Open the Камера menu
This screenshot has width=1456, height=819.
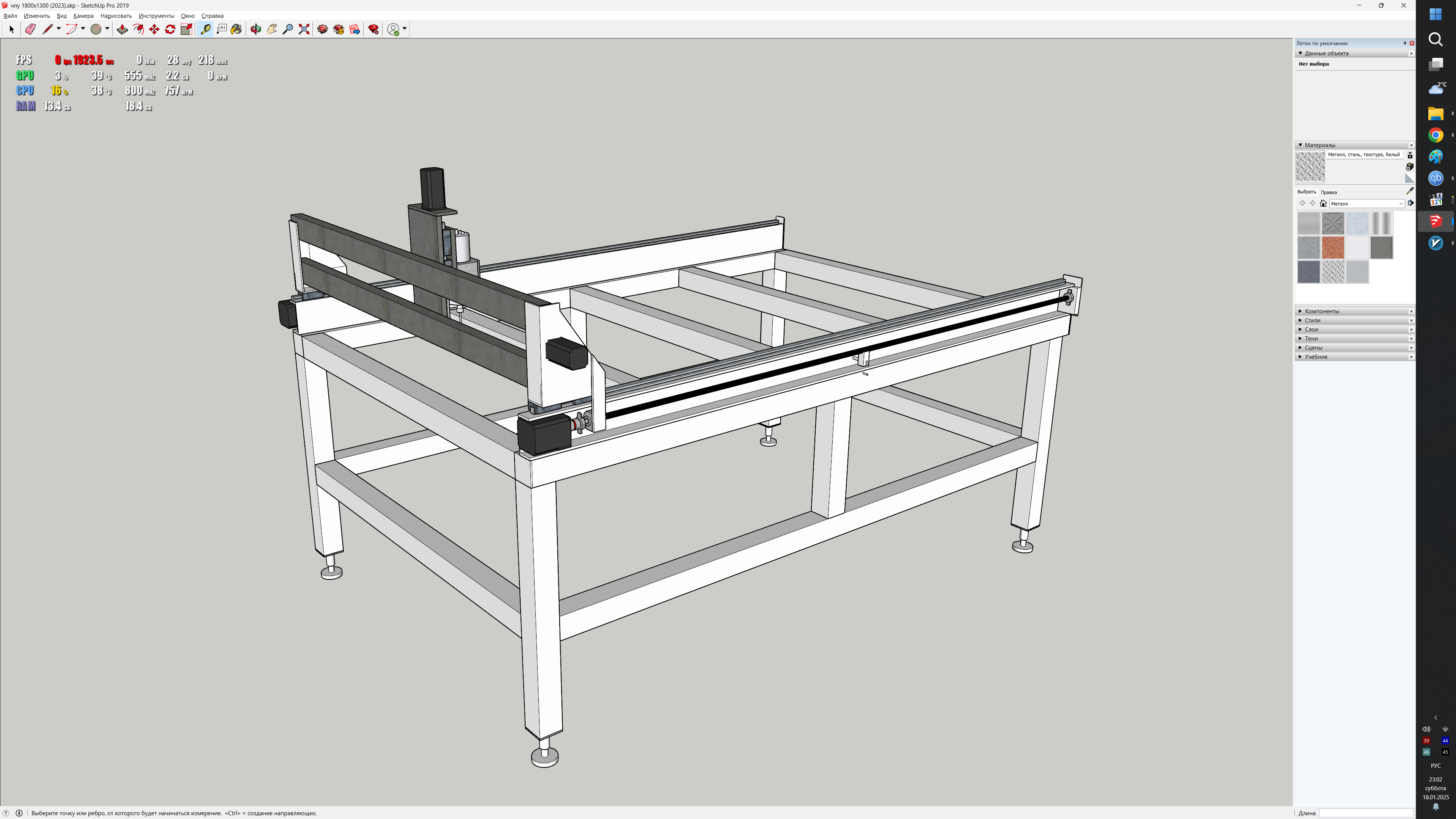(83, 16)
